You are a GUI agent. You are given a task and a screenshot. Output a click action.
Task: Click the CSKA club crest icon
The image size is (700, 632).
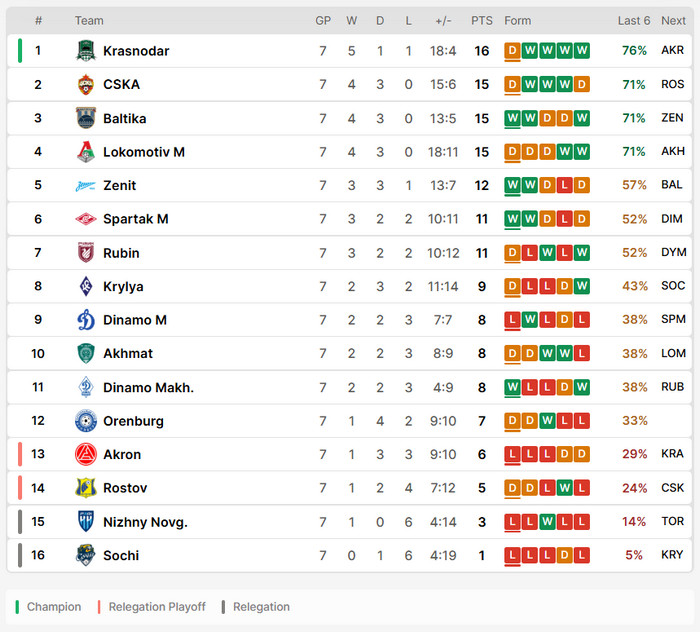[86, 84]
